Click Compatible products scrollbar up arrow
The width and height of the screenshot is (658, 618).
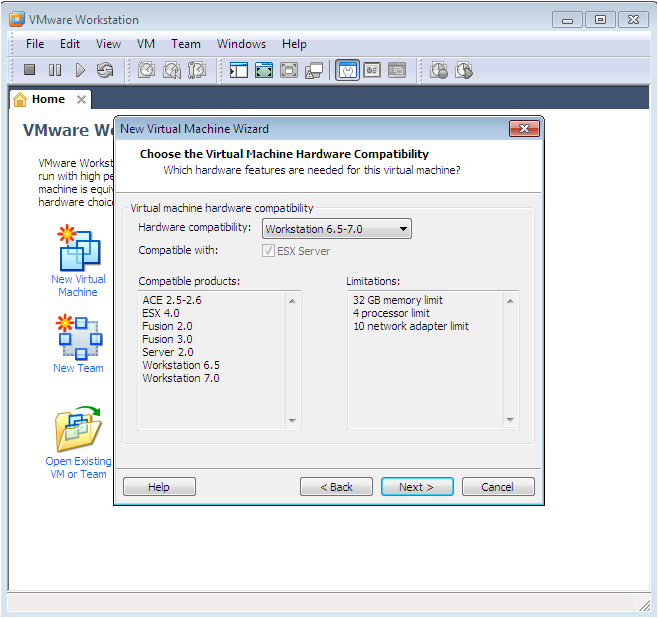tap(292, 301)
